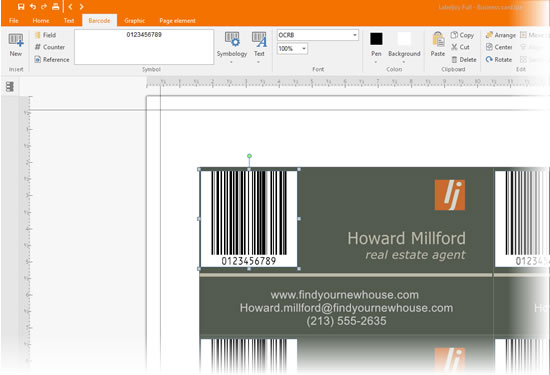Delete the selected barcode
The image size is (550, 375).
[464, 60]
